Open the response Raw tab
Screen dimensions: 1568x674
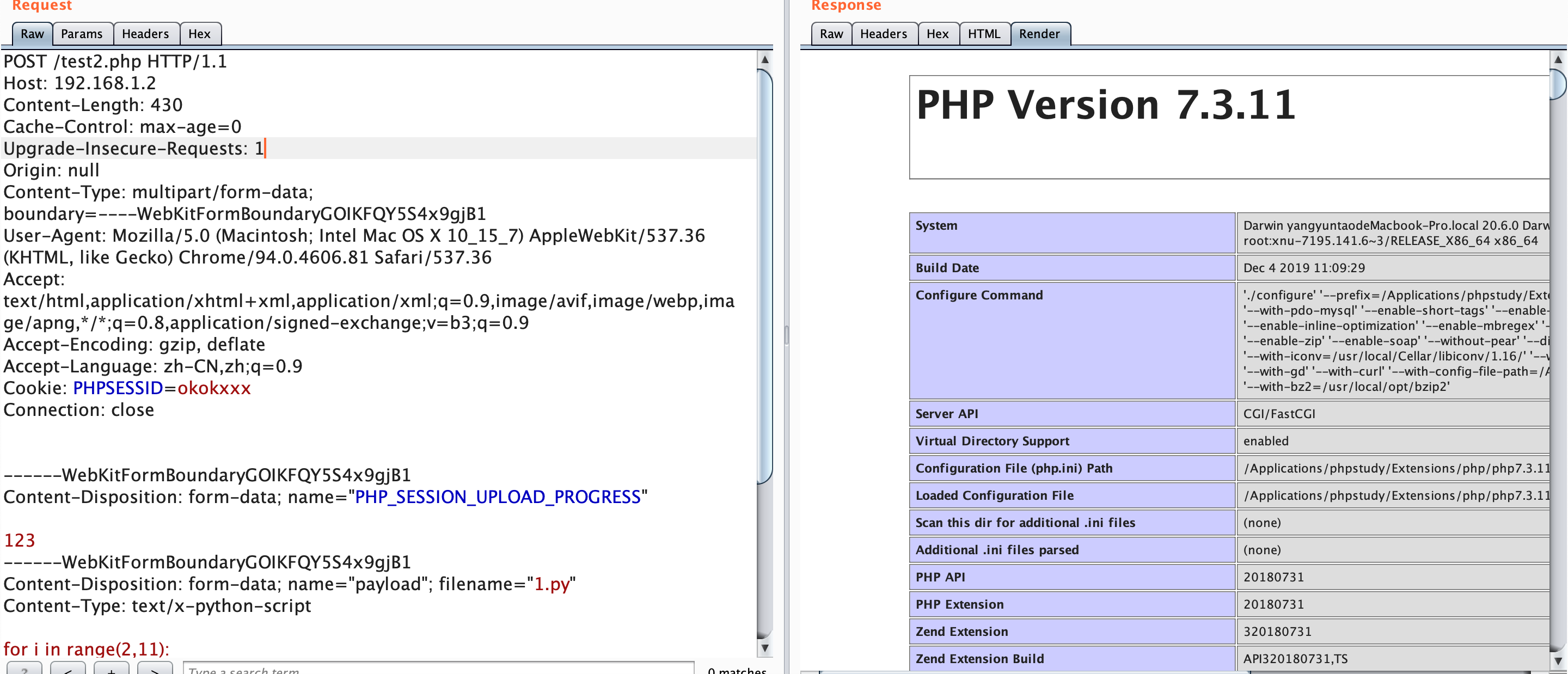click(831, 34)
